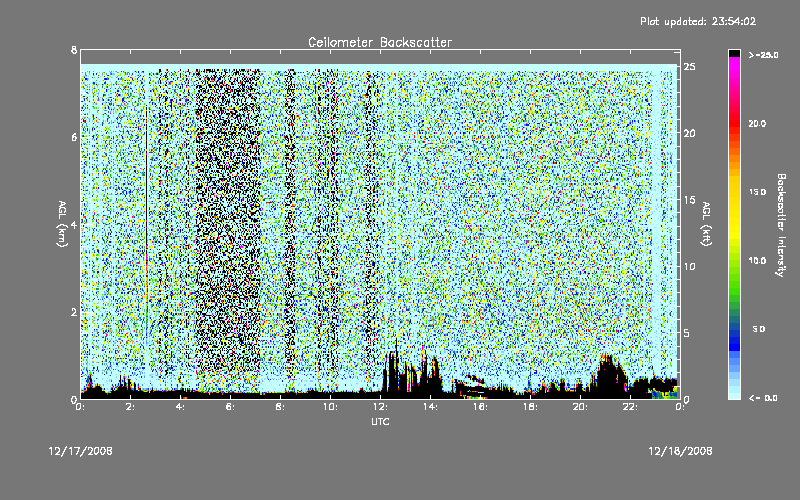Viewport: 800px width, 500px height.
Task: Click the left 'AGL (km)' axis label
Action: pyautogui.click(x=62, y=224)
